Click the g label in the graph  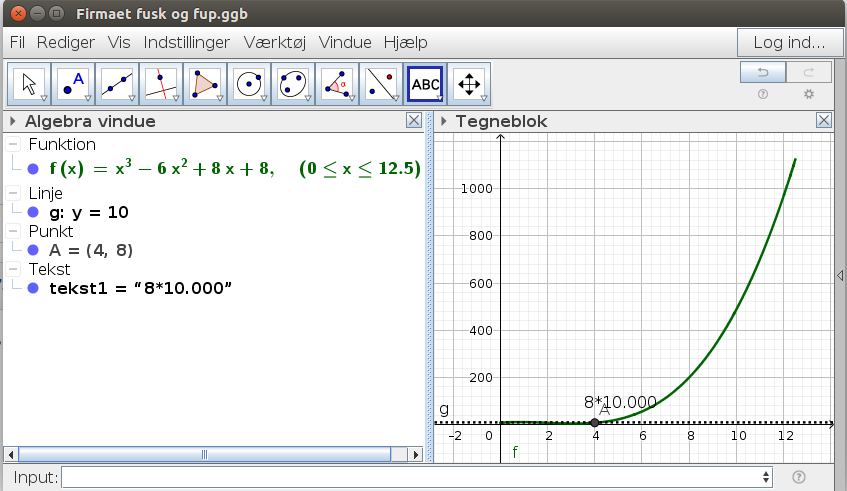[x=444, y=409]
